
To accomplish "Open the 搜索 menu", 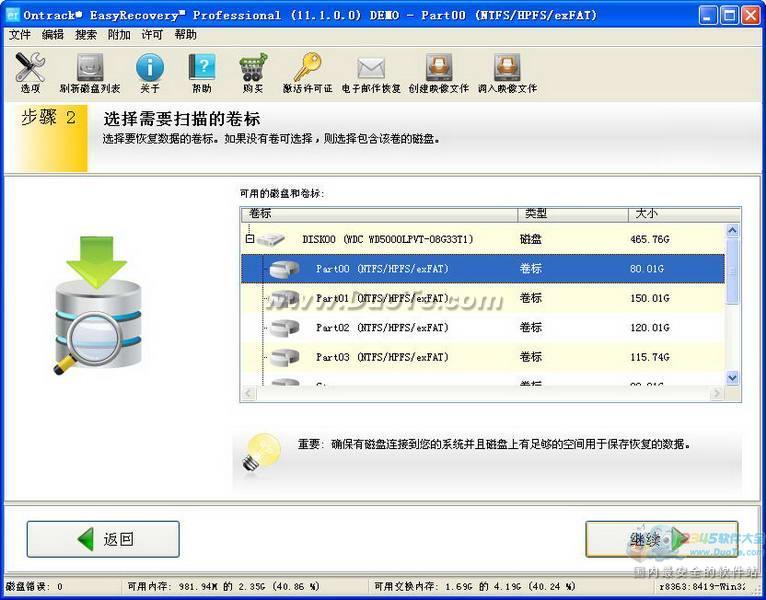I will (86, 35).
